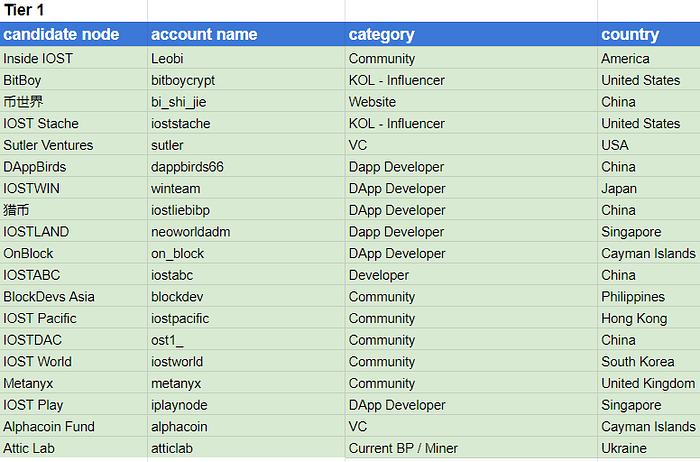
Task: Select the 'Metanyx' candidate cell
Action: [74, 383]
